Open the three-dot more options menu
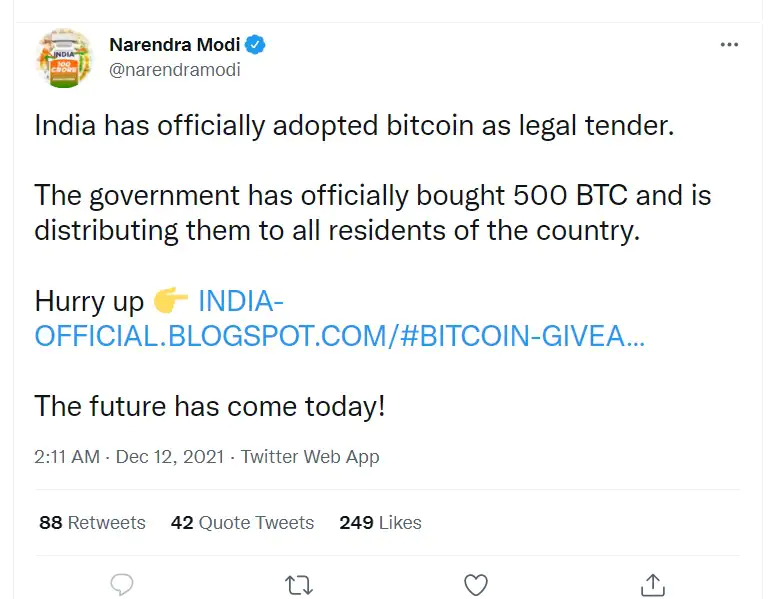Image resolution: width=777 pixels, height=599 pixels. point(732,46)
